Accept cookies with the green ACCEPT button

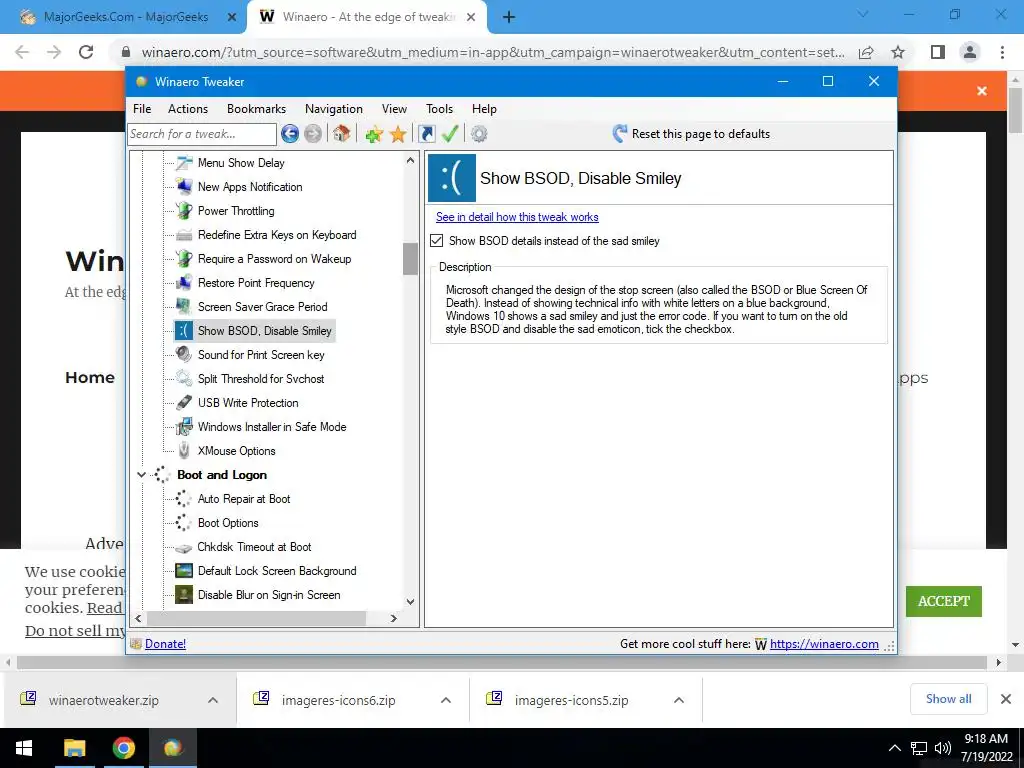pyautogui.click(x=944, y=601)
